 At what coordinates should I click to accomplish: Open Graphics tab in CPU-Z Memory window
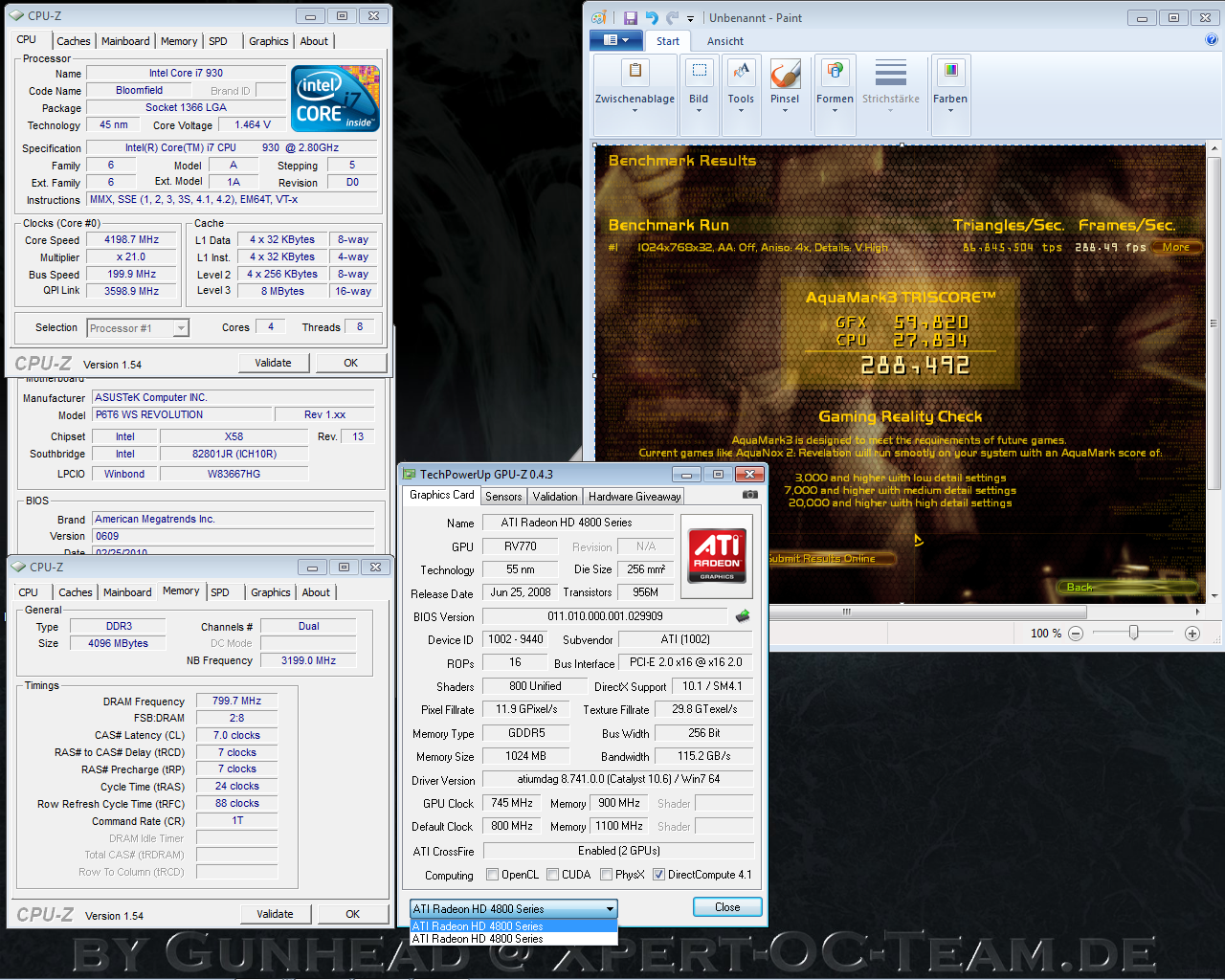(x=271, y=592)
